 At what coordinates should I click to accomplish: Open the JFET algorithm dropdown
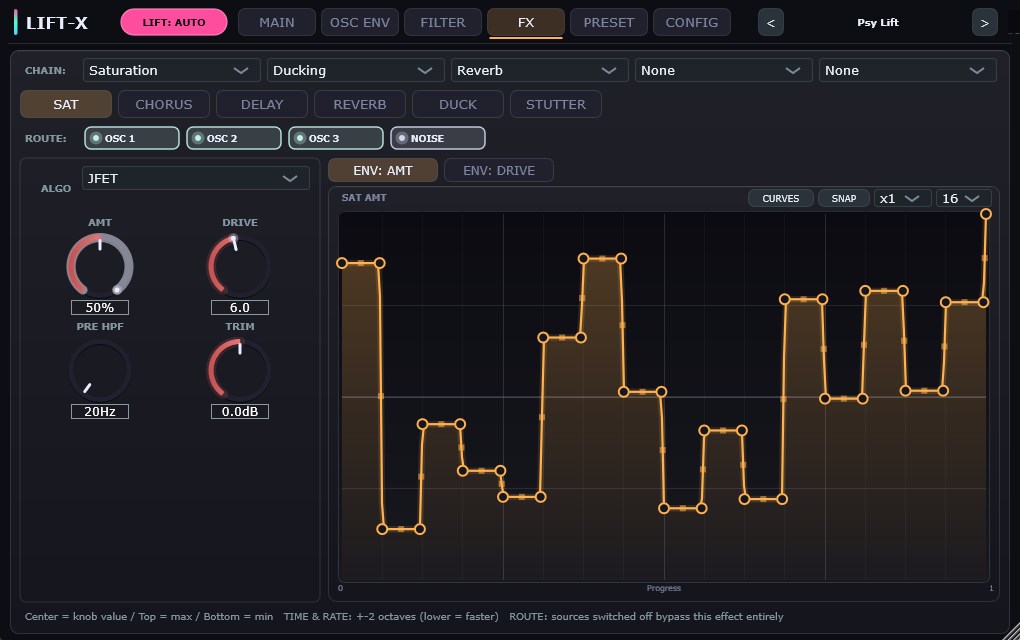coord(196,178)
